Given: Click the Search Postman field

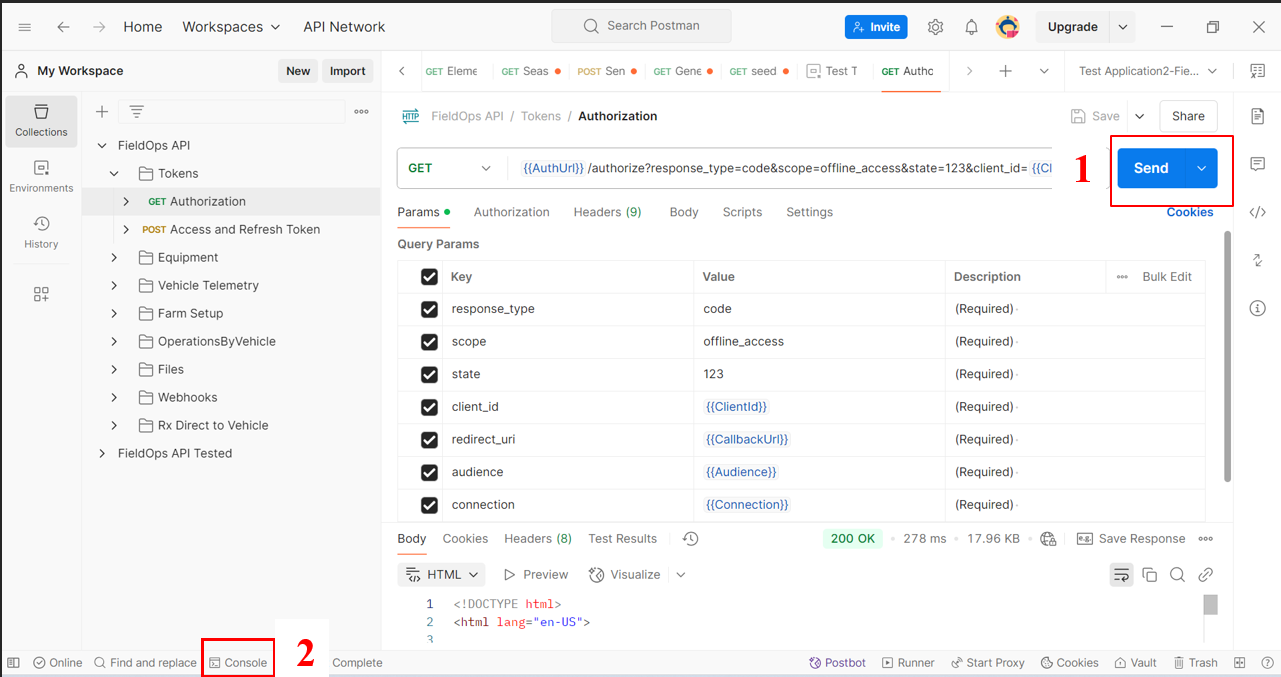Looking at the screenshot, I should 641,26.
